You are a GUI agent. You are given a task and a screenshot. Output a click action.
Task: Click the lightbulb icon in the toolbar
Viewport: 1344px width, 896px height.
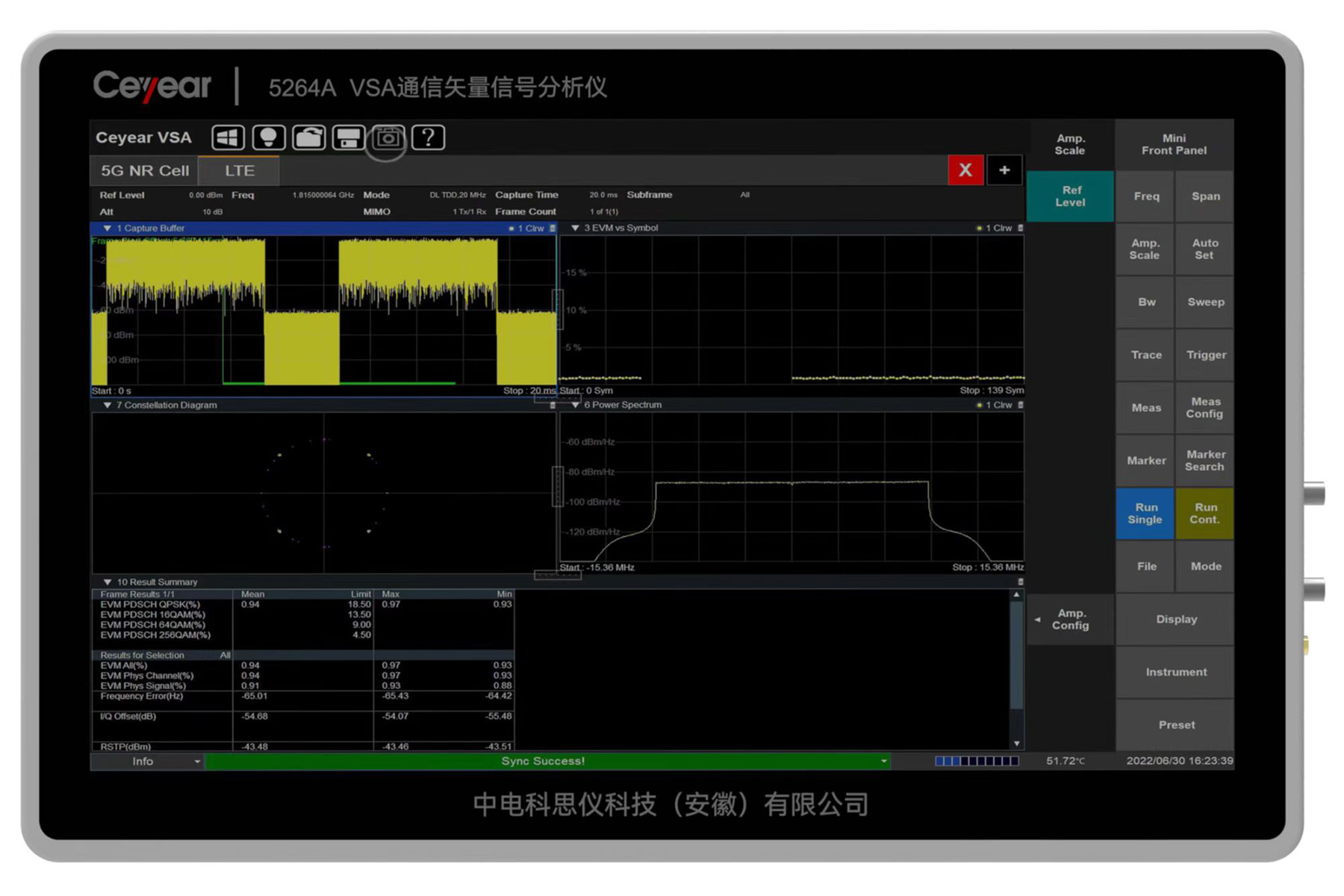click(x=268, y=137)
